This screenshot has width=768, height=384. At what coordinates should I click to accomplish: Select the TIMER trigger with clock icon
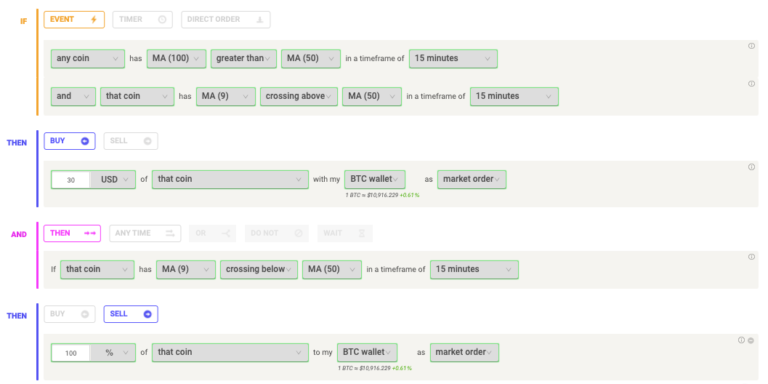tap(143, 20)
